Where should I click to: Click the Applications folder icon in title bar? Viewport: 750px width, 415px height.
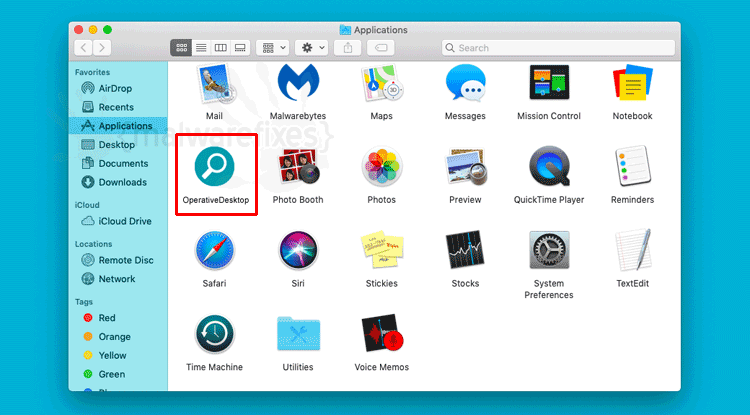(345, 30)
